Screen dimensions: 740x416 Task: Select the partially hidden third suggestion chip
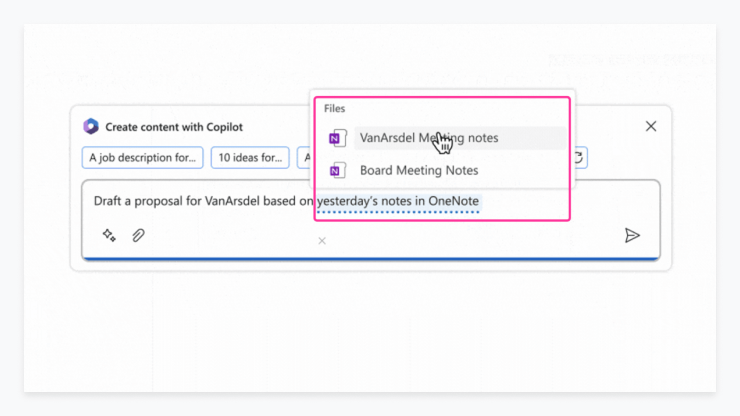[x=306, y=158]
